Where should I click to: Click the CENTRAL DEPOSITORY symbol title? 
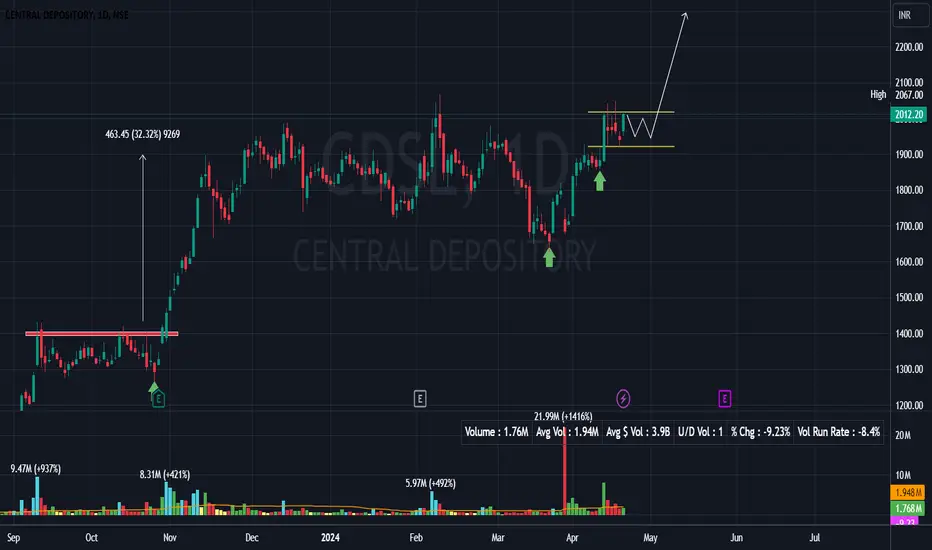click(67, 15)
